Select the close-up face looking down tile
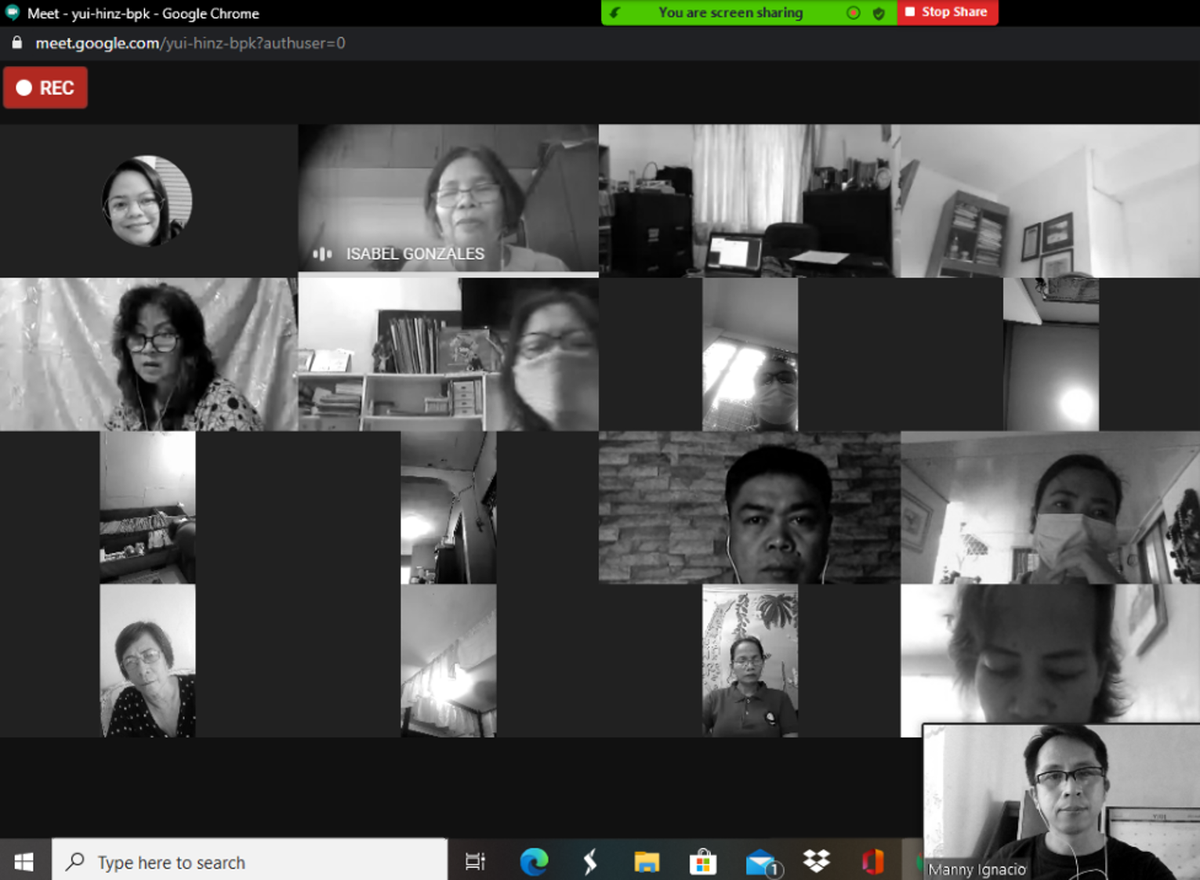The height and width of the screenshot is (880, 1200). (x=1050, y=654)
